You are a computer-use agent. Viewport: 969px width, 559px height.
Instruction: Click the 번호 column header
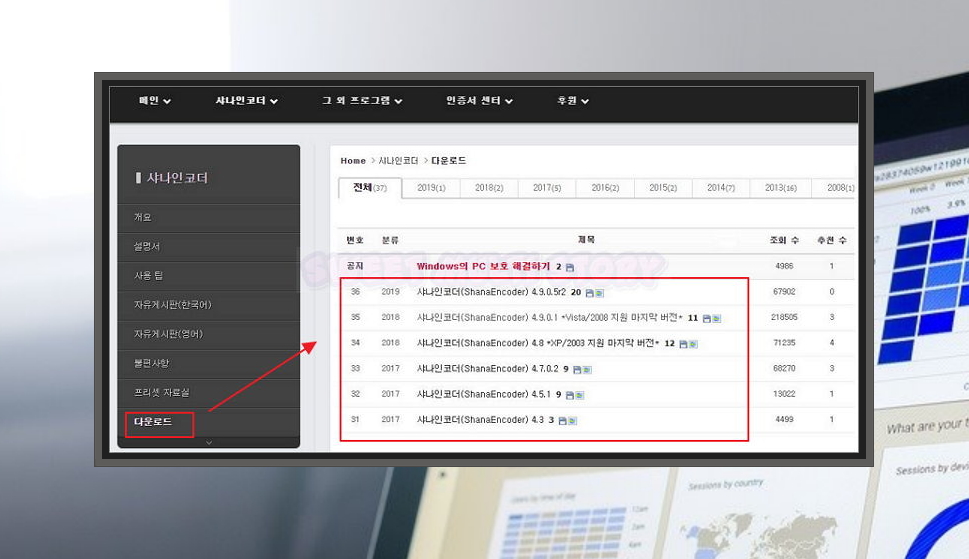tap(355, 240)
